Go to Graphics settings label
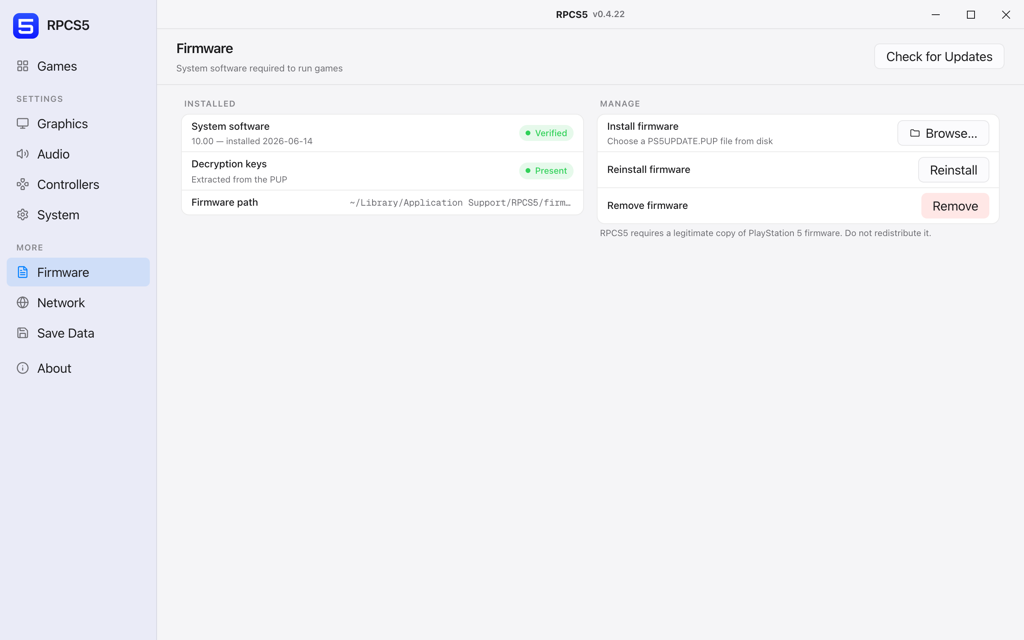The width and height of the screenshot is (1024, 640). [x=62, y=123]
